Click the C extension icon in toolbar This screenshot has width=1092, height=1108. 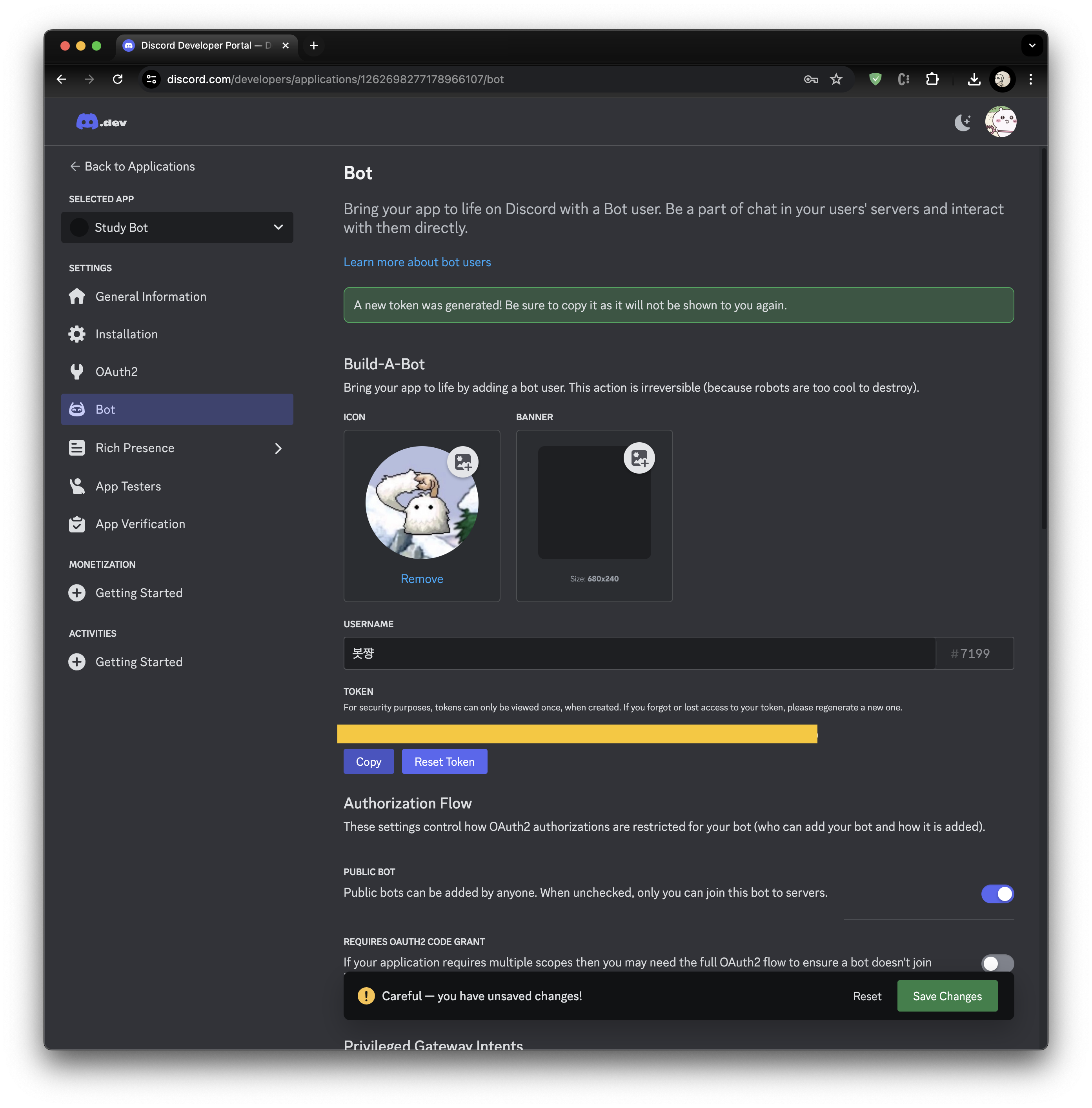(904, 79)
